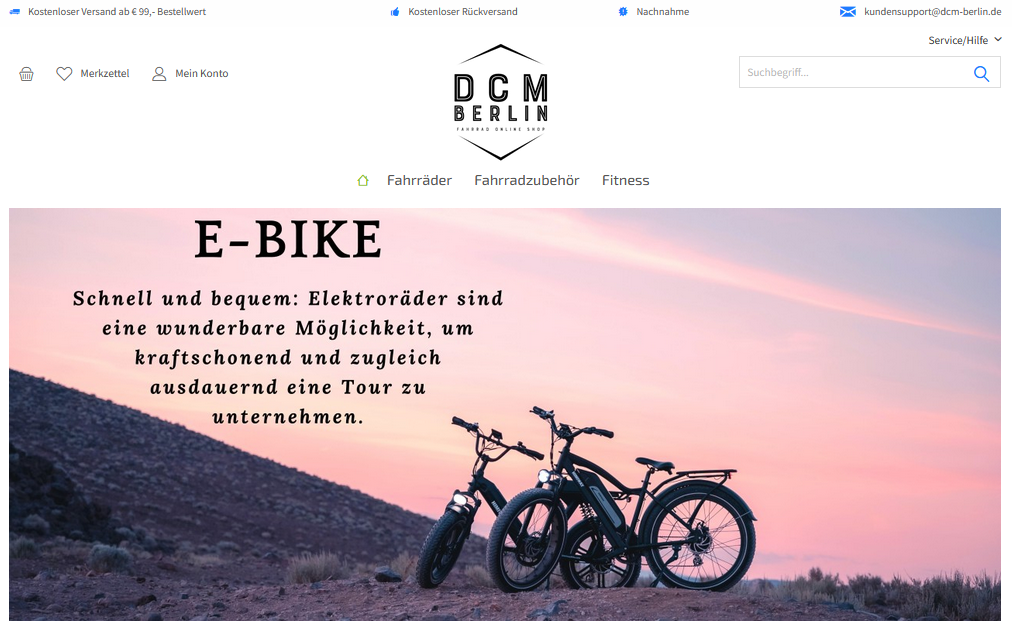Click the E-Bike banner image
The image size is (1012, 627).
(x=505, y=414)
